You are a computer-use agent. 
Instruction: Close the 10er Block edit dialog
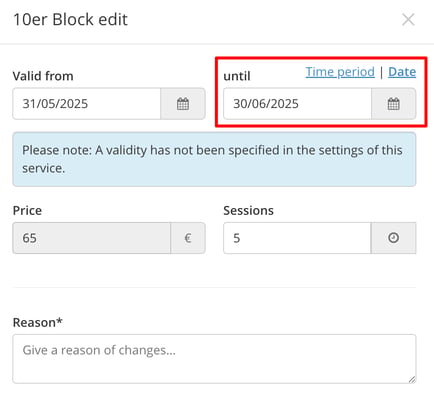coord(408,19)
